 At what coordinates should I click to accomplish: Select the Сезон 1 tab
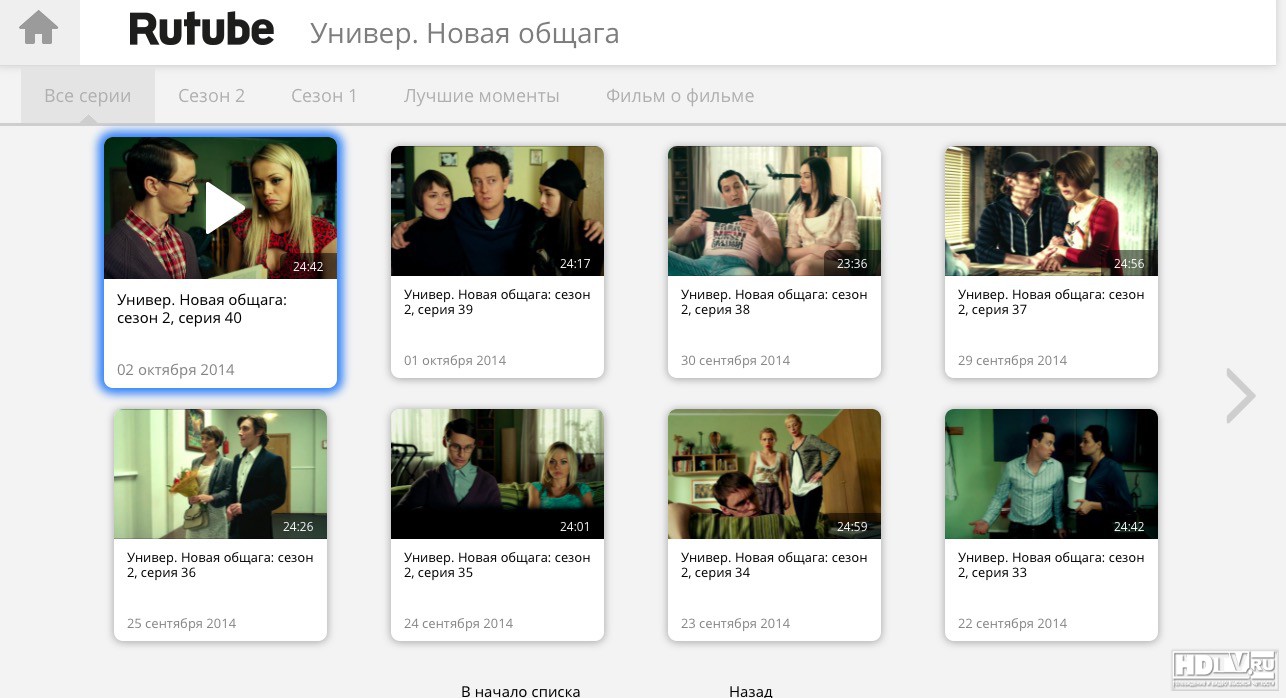coord(324,97)
